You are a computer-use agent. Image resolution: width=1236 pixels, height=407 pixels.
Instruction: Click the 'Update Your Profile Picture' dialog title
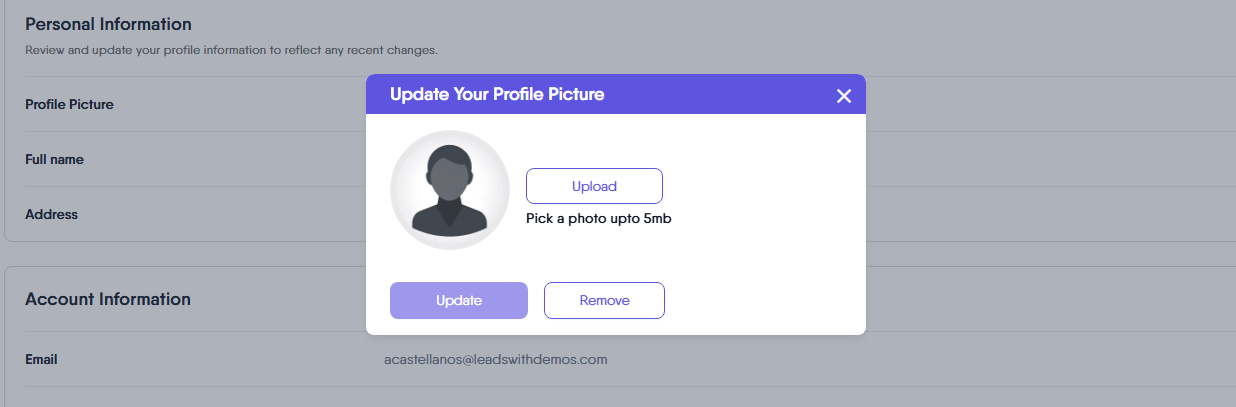(x=496, y=95)
